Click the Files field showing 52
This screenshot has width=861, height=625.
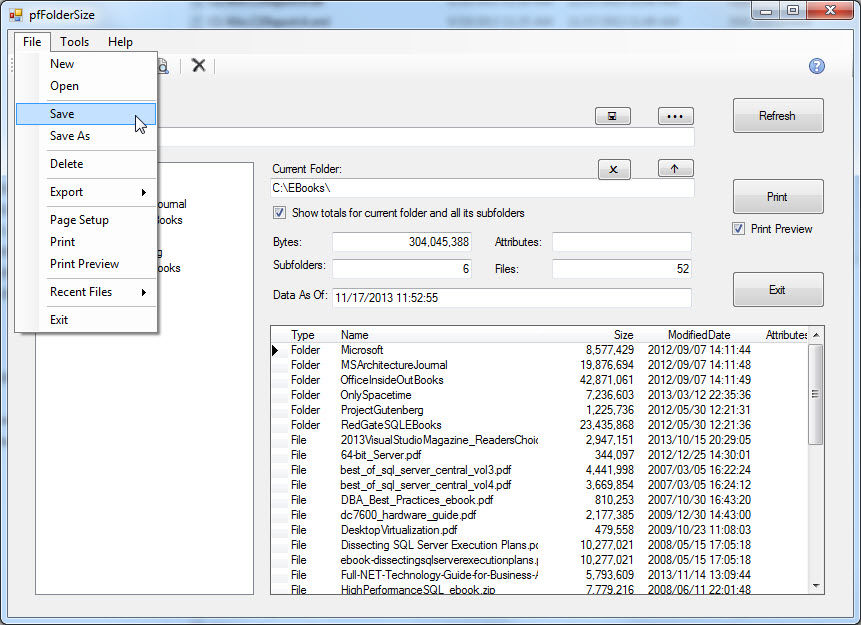(622, 269)
